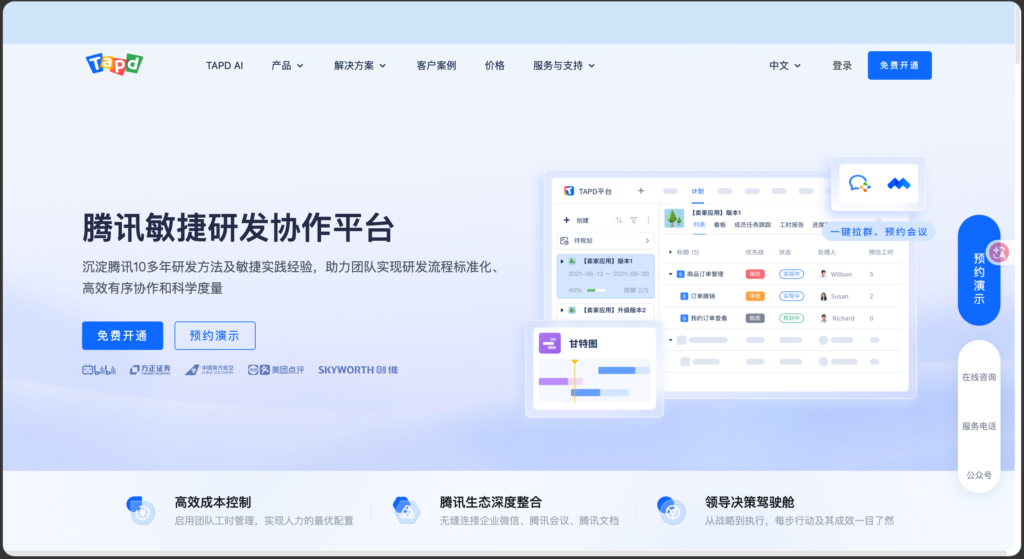This screenshot has height=559, width=1024.
Task: Expand the 产品 dropdown menu
Action: point(287,65)
